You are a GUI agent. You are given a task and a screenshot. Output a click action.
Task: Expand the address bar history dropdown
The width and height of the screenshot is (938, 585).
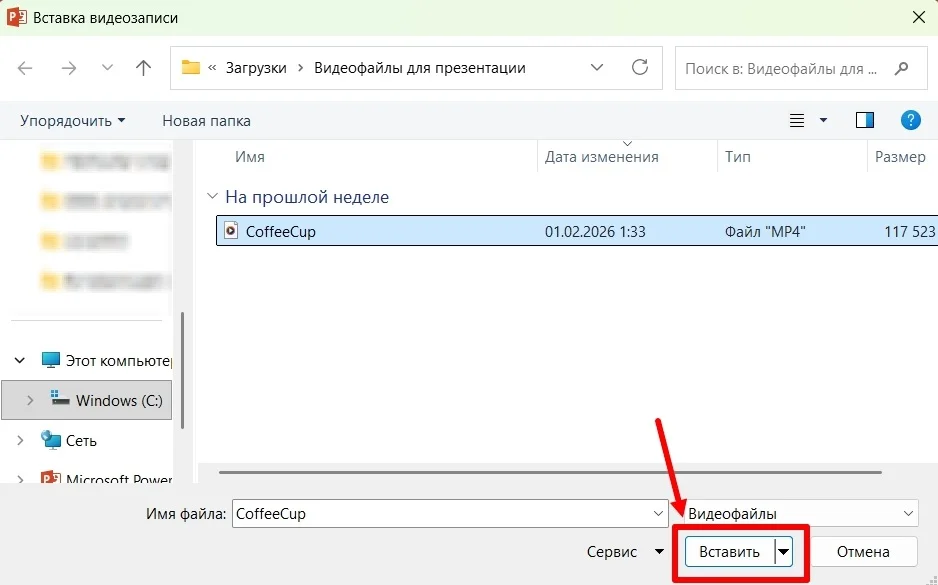point(596,68)
